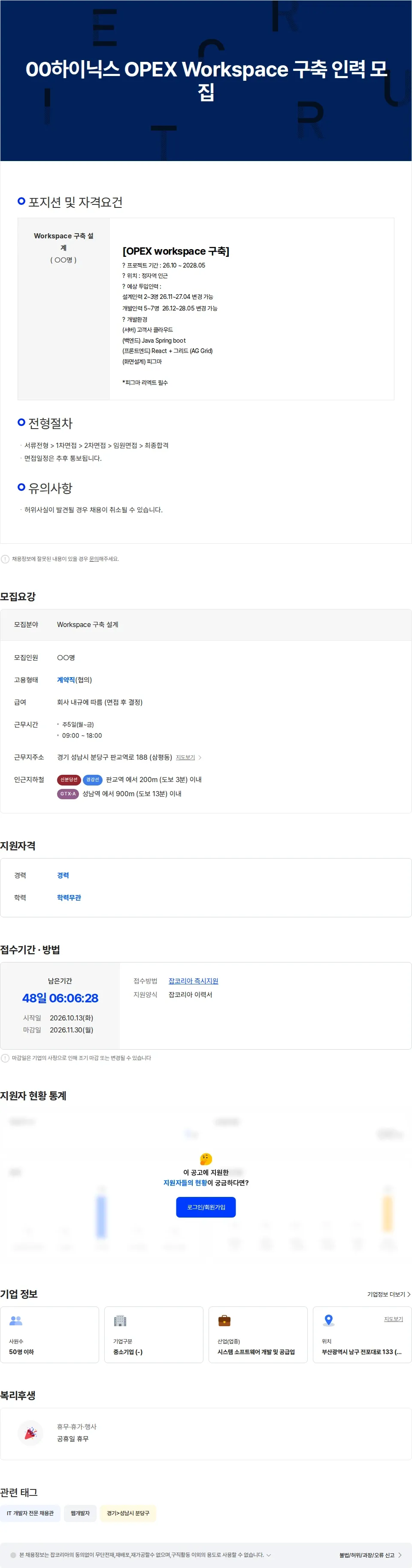Click the [OPEX workspace 구축] heading
The width and height of the screenshot is (412, 1568).
click(176, 251)
